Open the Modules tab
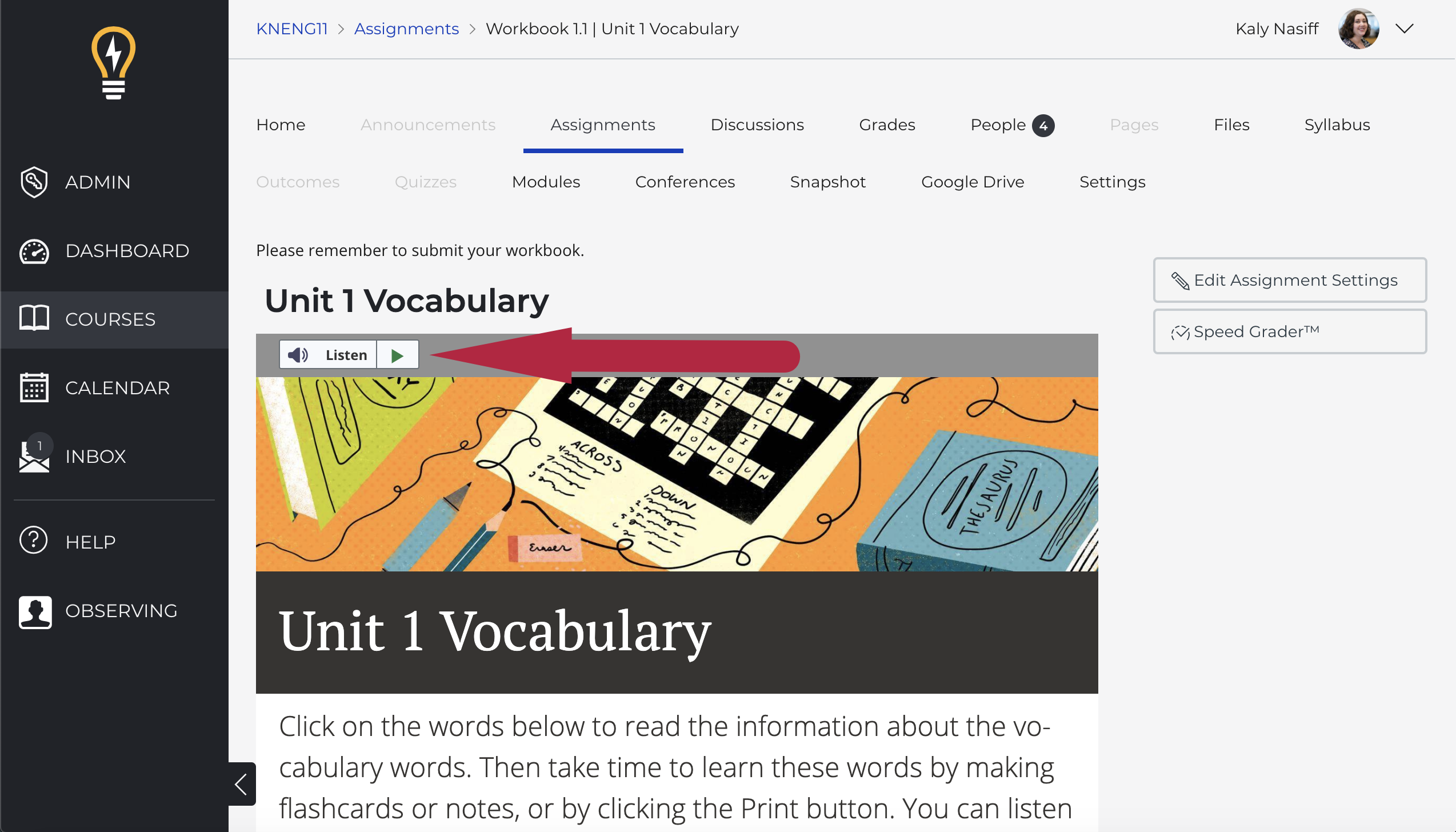This screenshot has height=832, width=1456. tap(546, 182)
